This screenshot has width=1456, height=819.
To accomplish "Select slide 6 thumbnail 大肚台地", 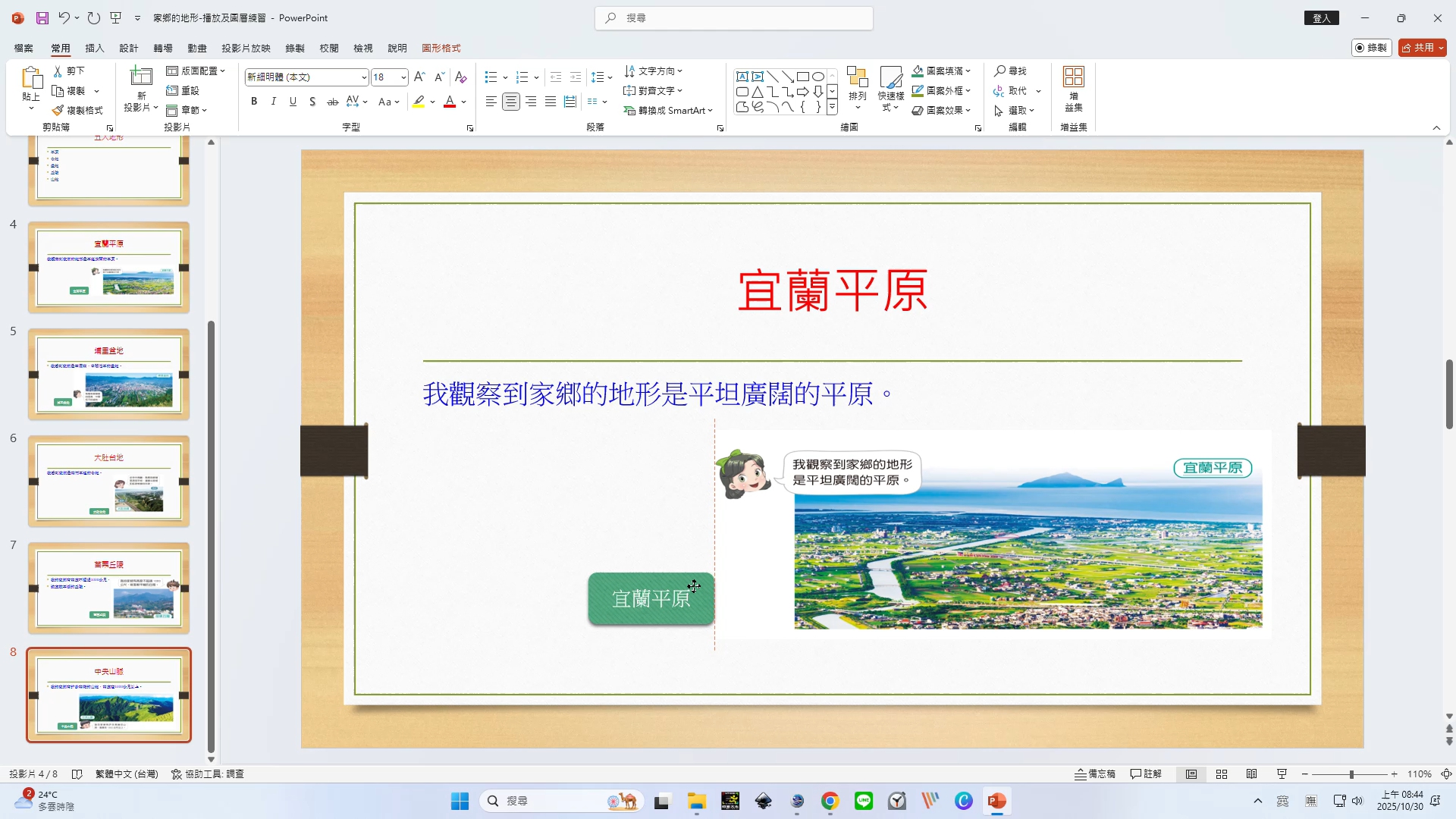I will coord(108,482).
